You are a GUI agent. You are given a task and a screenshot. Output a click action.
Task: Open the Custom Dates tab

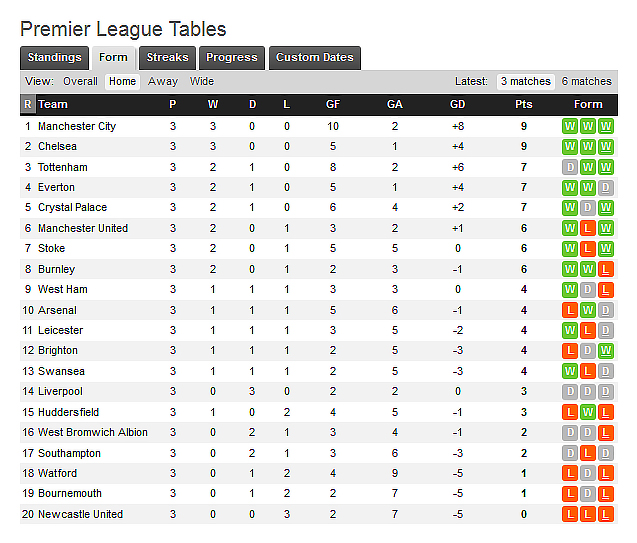pyautogui.click(x=314, y=58)
